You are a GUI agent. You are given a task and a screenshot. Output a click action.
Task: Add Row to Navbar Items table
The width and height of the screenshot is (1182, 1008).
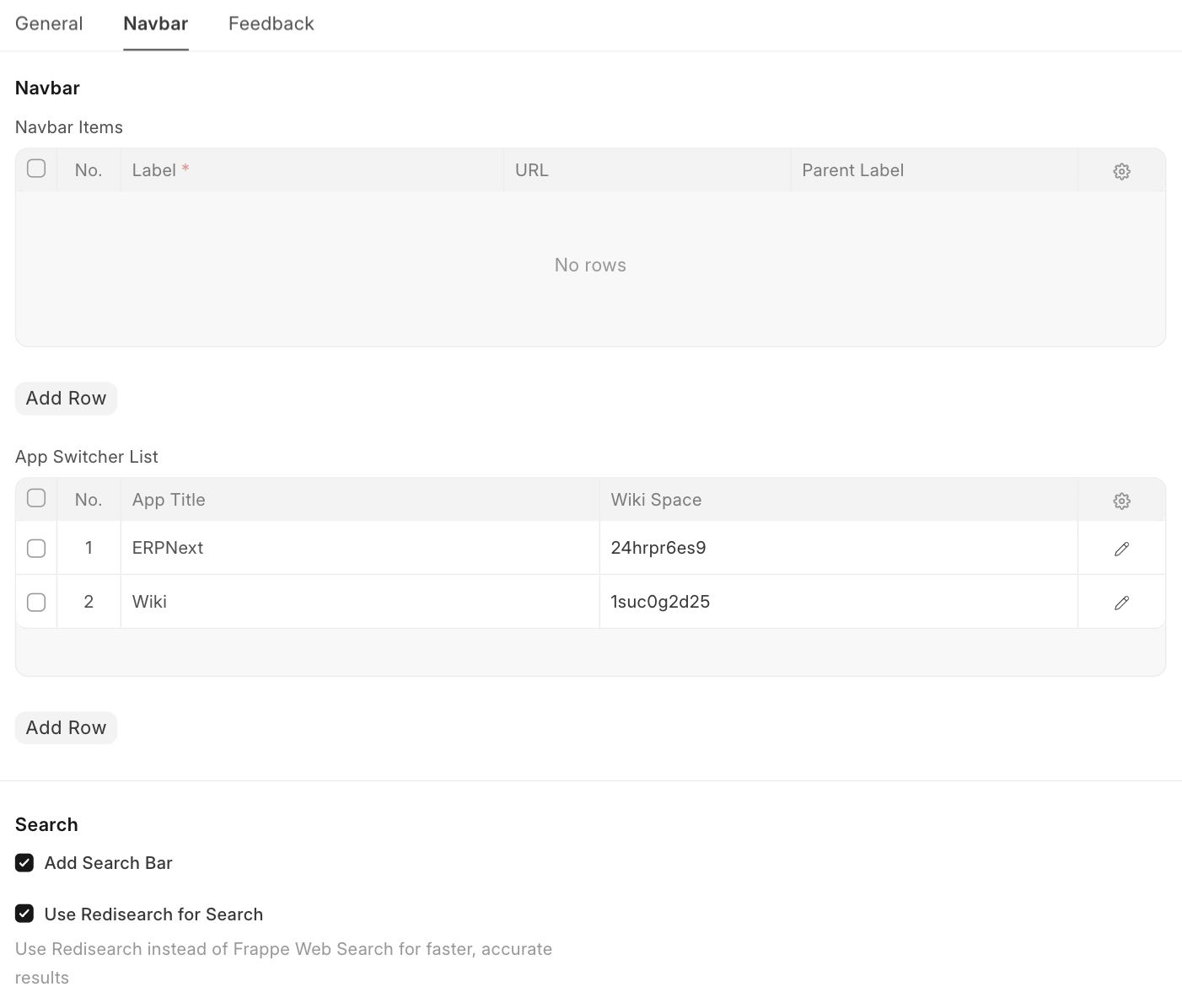pyautogui.click(x=66, y=399)
